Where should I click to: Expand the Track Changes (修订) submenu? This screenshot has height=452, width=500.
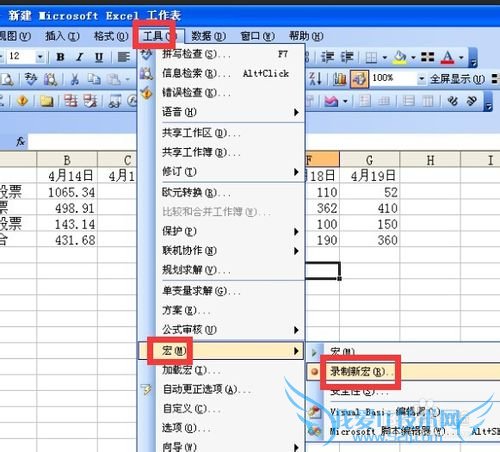(x=222, y=172)
